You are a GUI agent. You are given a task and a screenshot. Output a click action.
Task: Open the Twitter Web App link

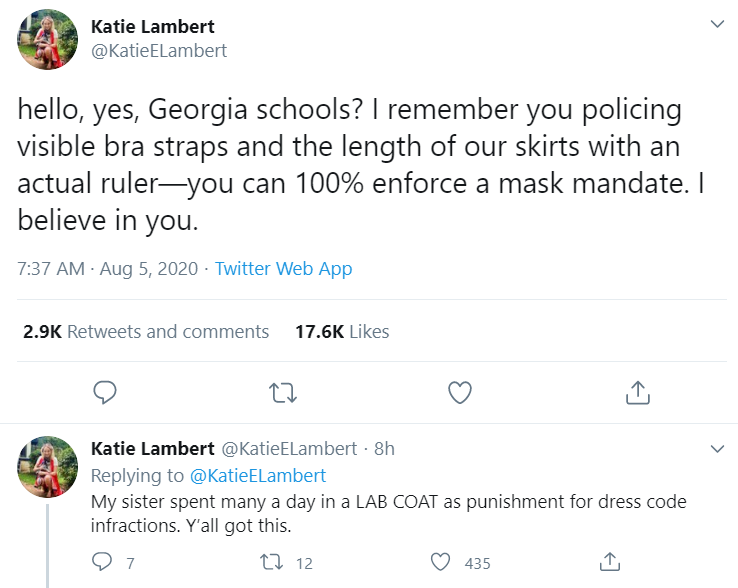click(x=283, y=269)
